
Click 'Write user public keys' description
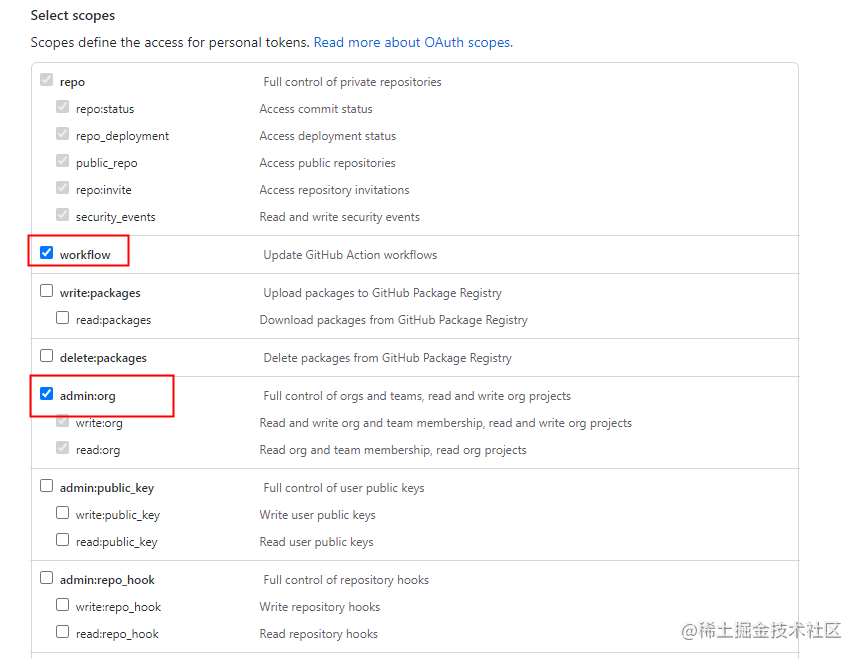(x=317, y=515)
